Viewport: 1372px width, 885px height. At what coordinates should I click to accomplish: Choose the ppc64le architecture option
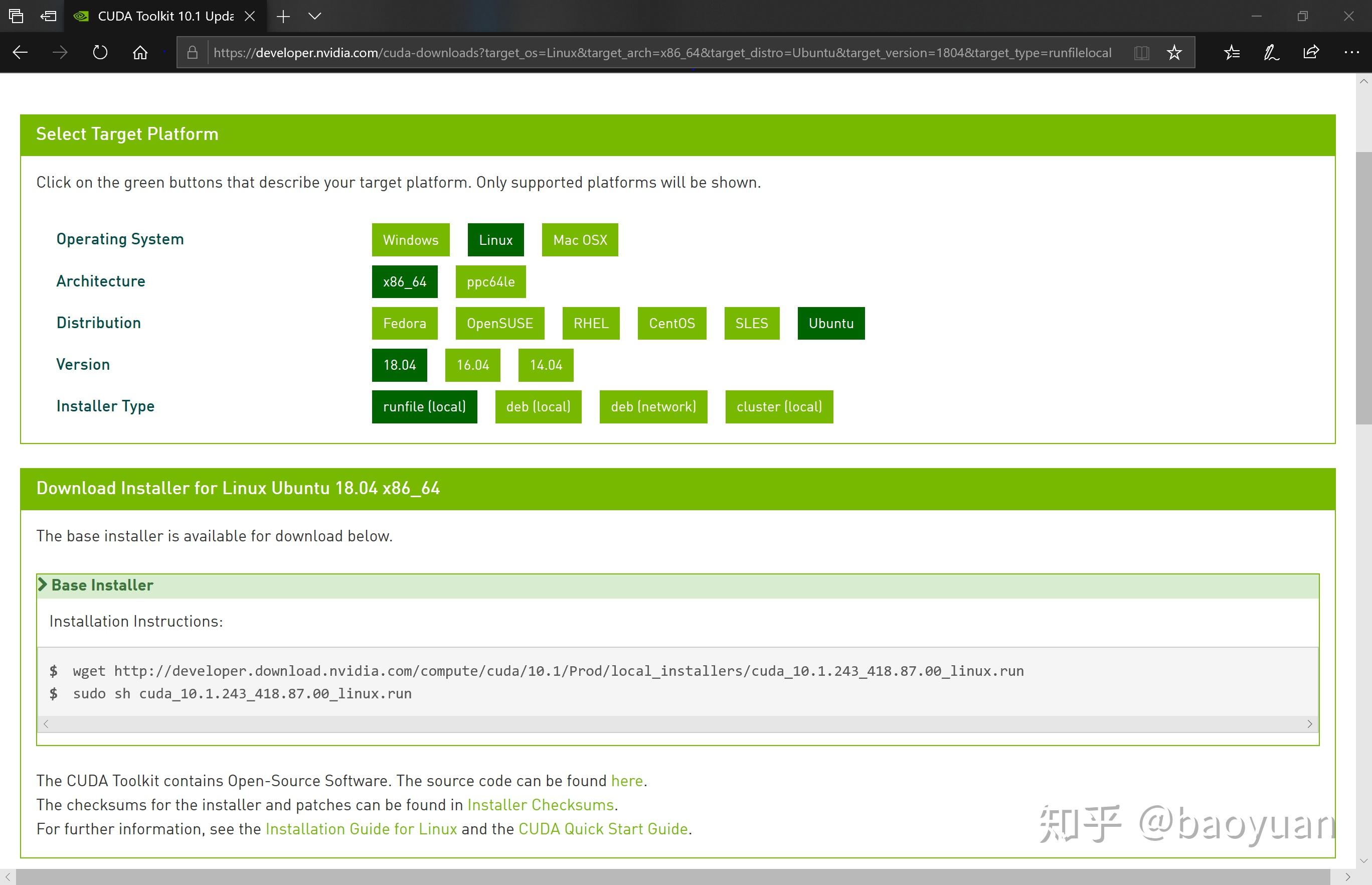(490, 281)
